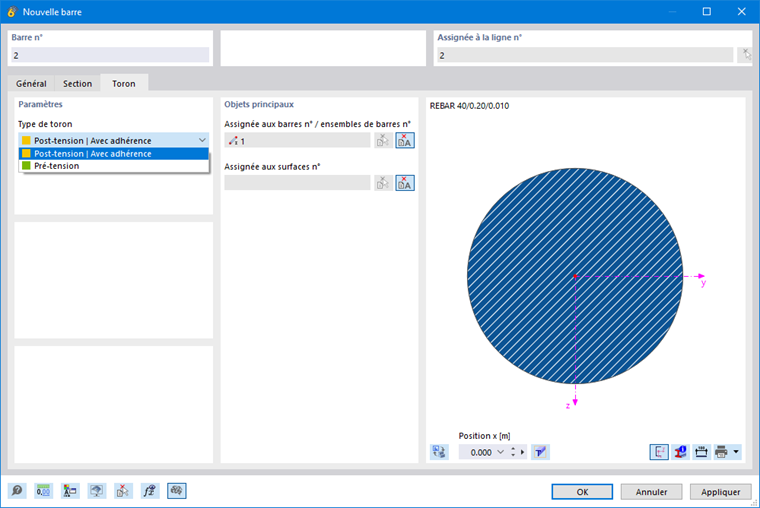Click the fourth icon in the bottom toolbar
760x508 pixels.
coord(96,491)
